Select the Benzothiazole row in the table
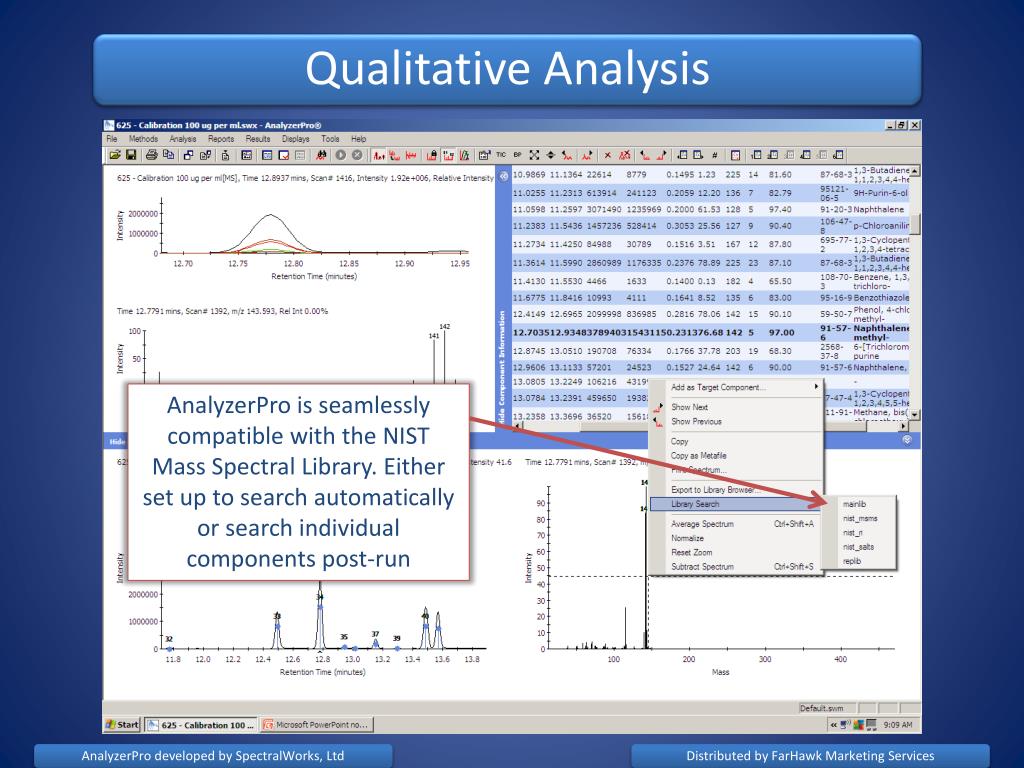The image size is (1024, 768). point(711,298)
